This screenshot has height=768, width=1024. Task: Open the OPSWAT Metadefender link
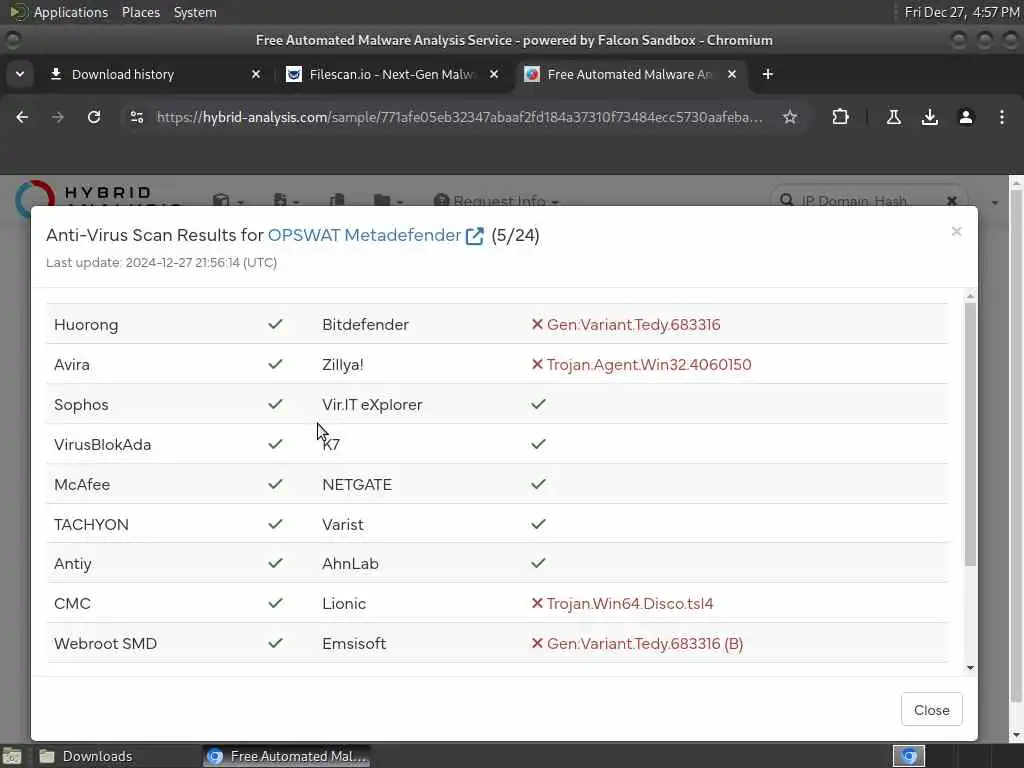(x=364, y=236)
